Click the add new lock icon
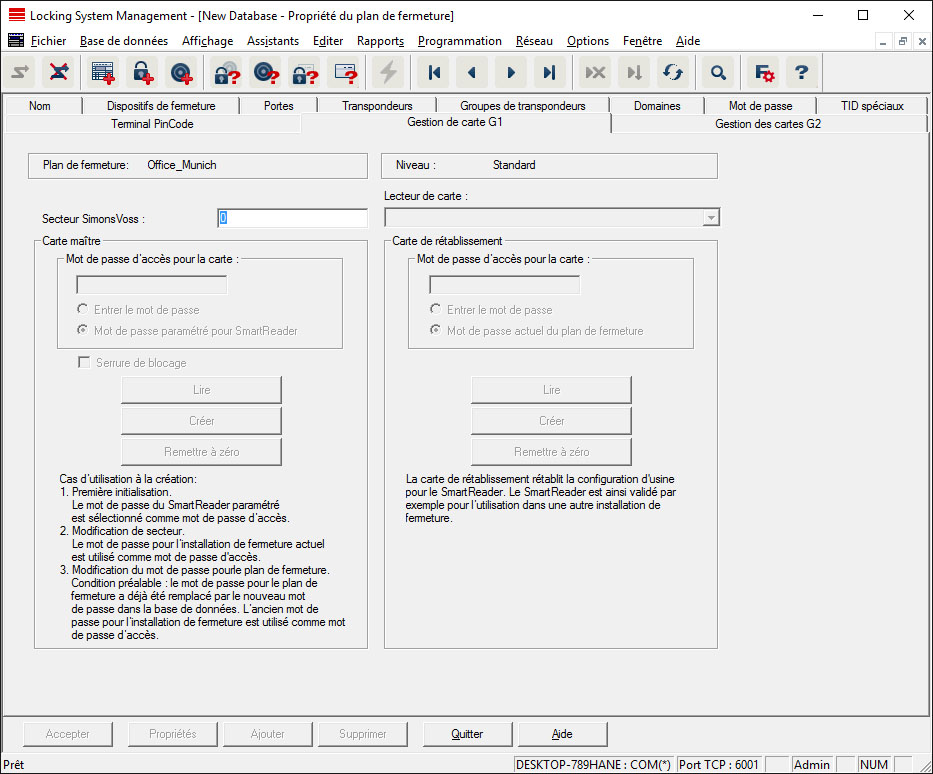Screen dimensions: 933x774 click(x=142, y=72)
